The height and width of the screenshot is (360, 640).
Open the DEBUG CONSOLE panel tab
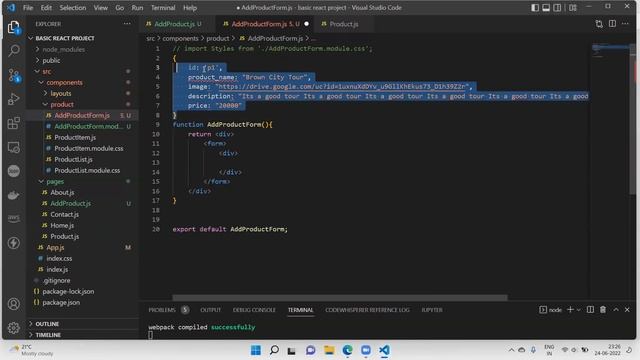[254, 310]
